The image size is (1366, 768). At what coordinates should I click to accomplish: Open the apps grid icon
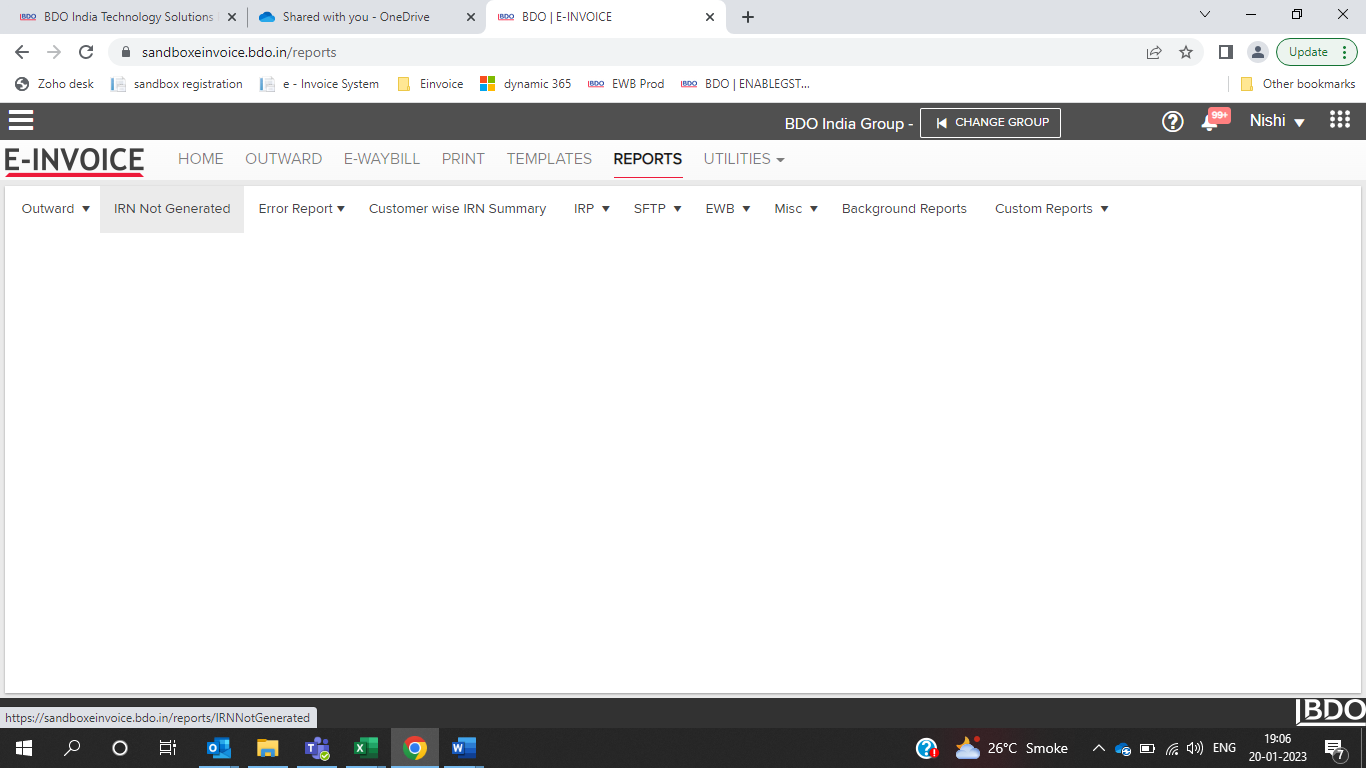coord(1340,120)
